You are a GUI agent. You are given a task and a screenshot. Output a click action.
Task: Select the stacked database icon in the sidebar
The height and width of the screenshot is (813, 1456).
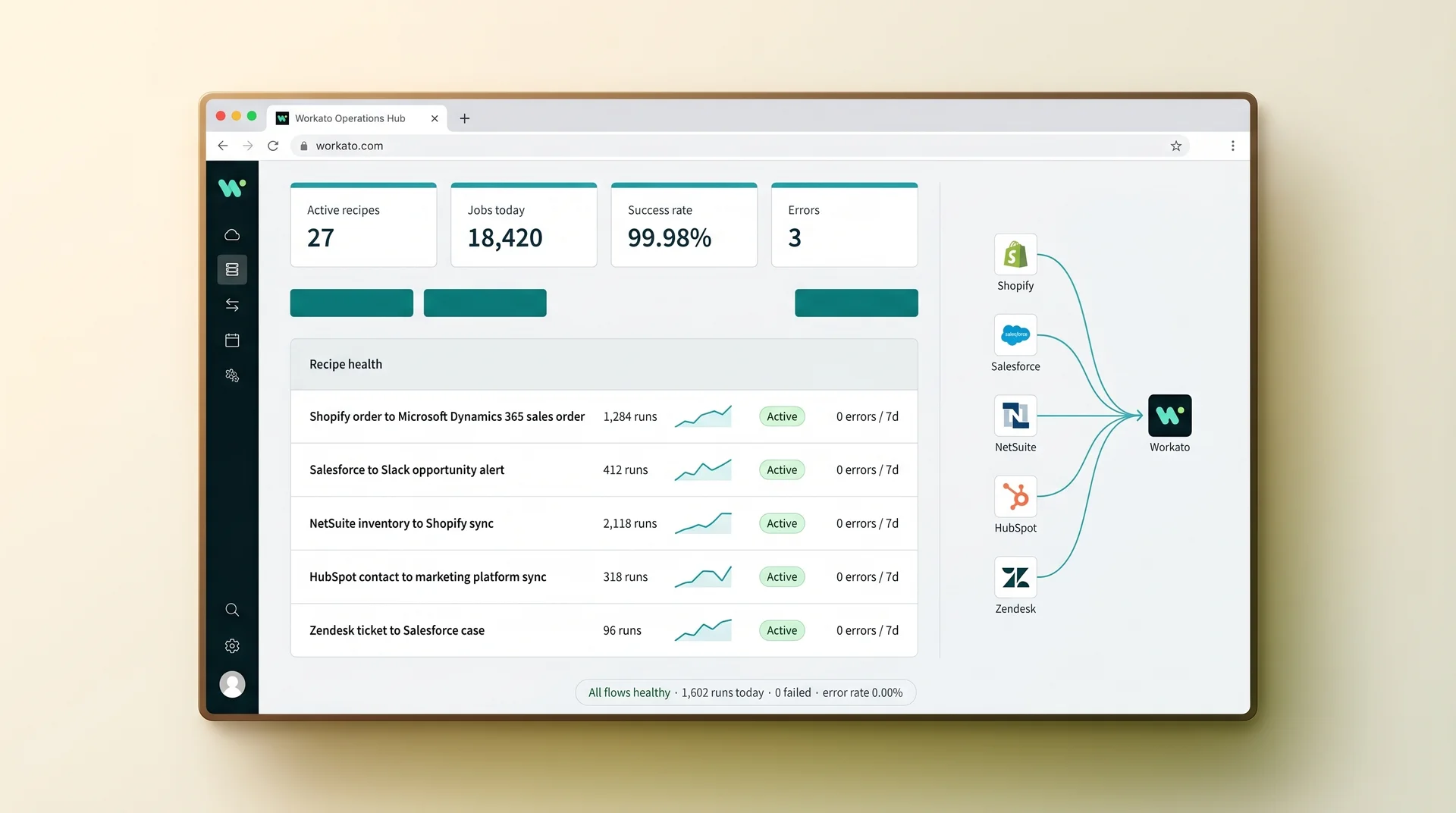tap(232, 269)
